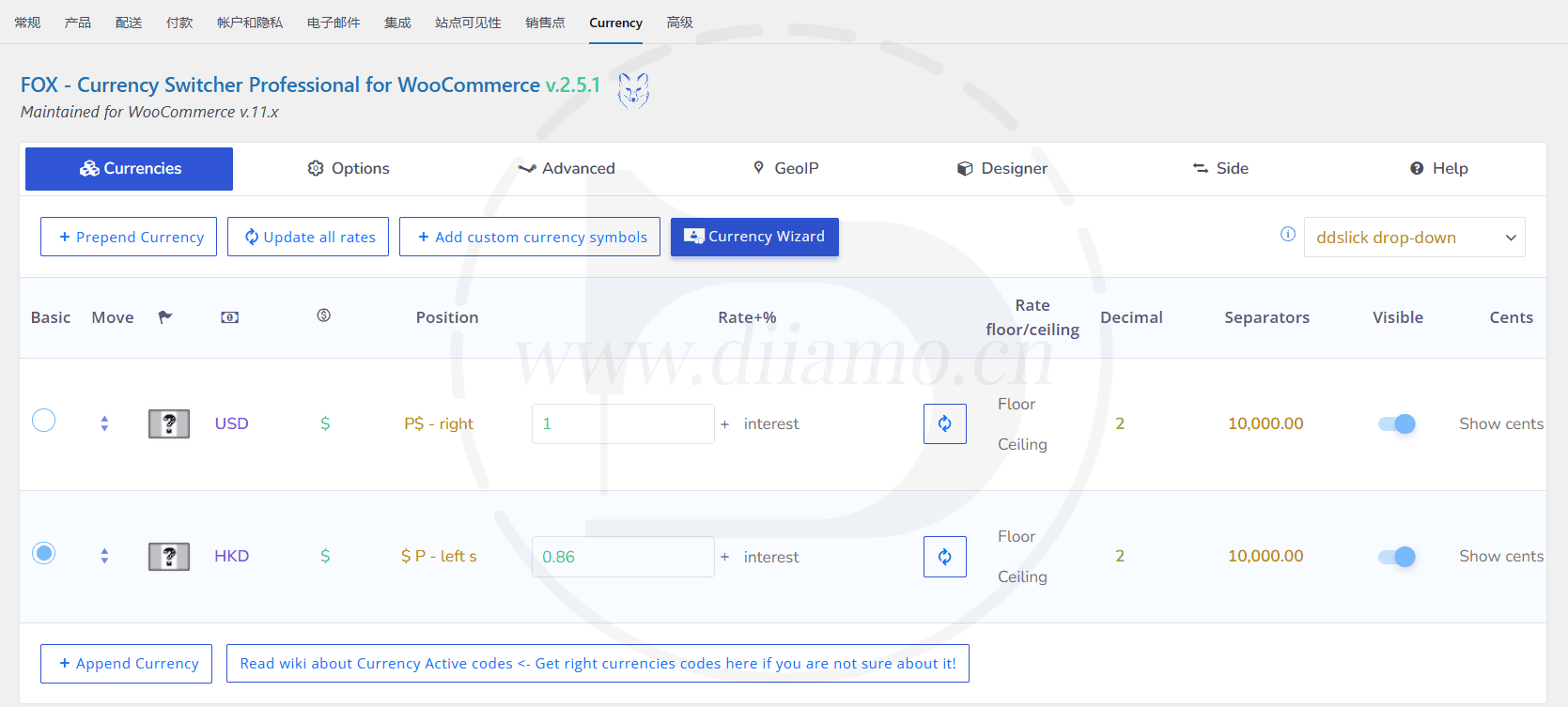Click the info icon beside ddslick drop-down
The height and width of the screenshot is (707, 1568).
1288,234
